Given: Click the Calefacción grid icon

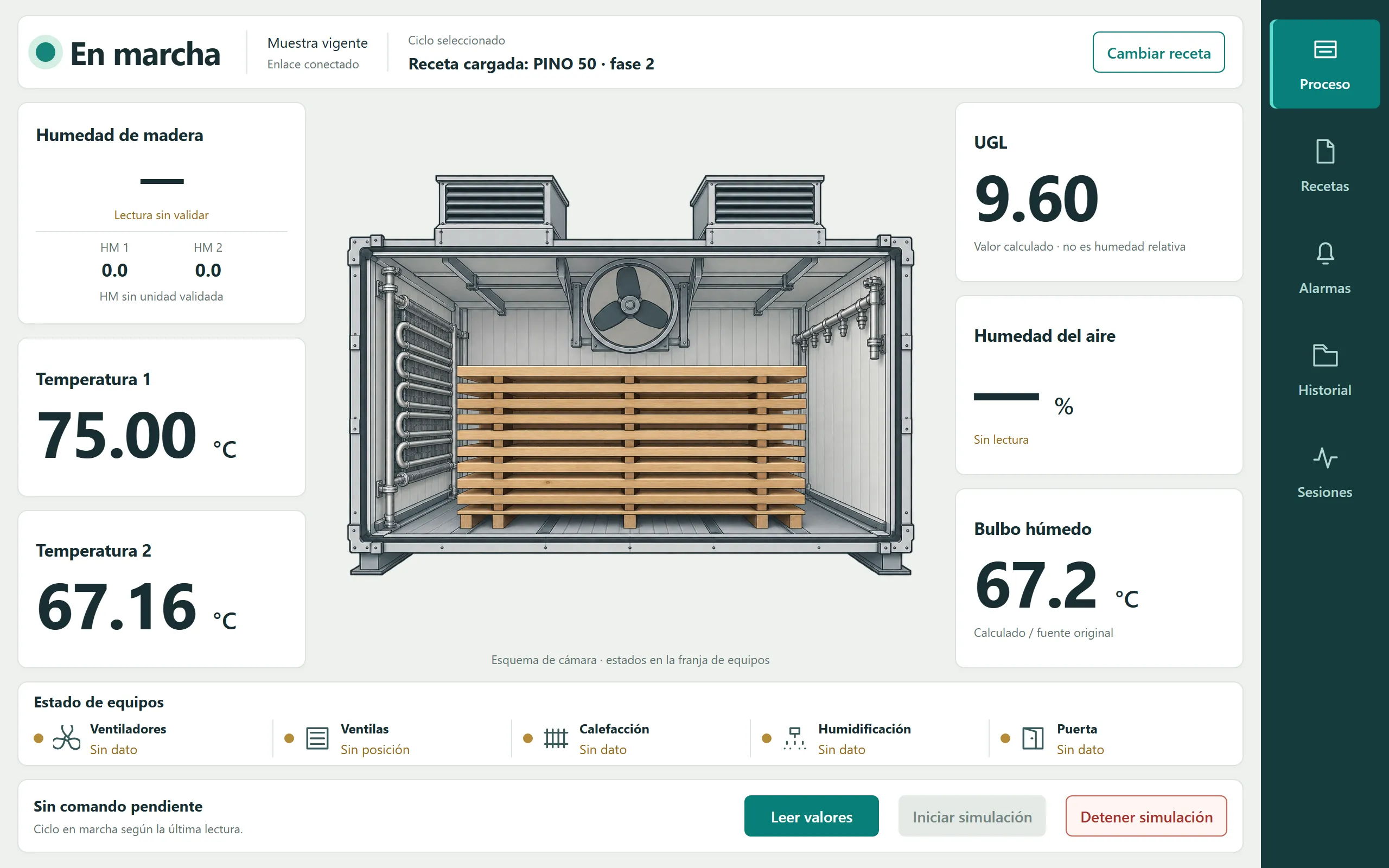Looking at the screenshot, I should (556, 738).
